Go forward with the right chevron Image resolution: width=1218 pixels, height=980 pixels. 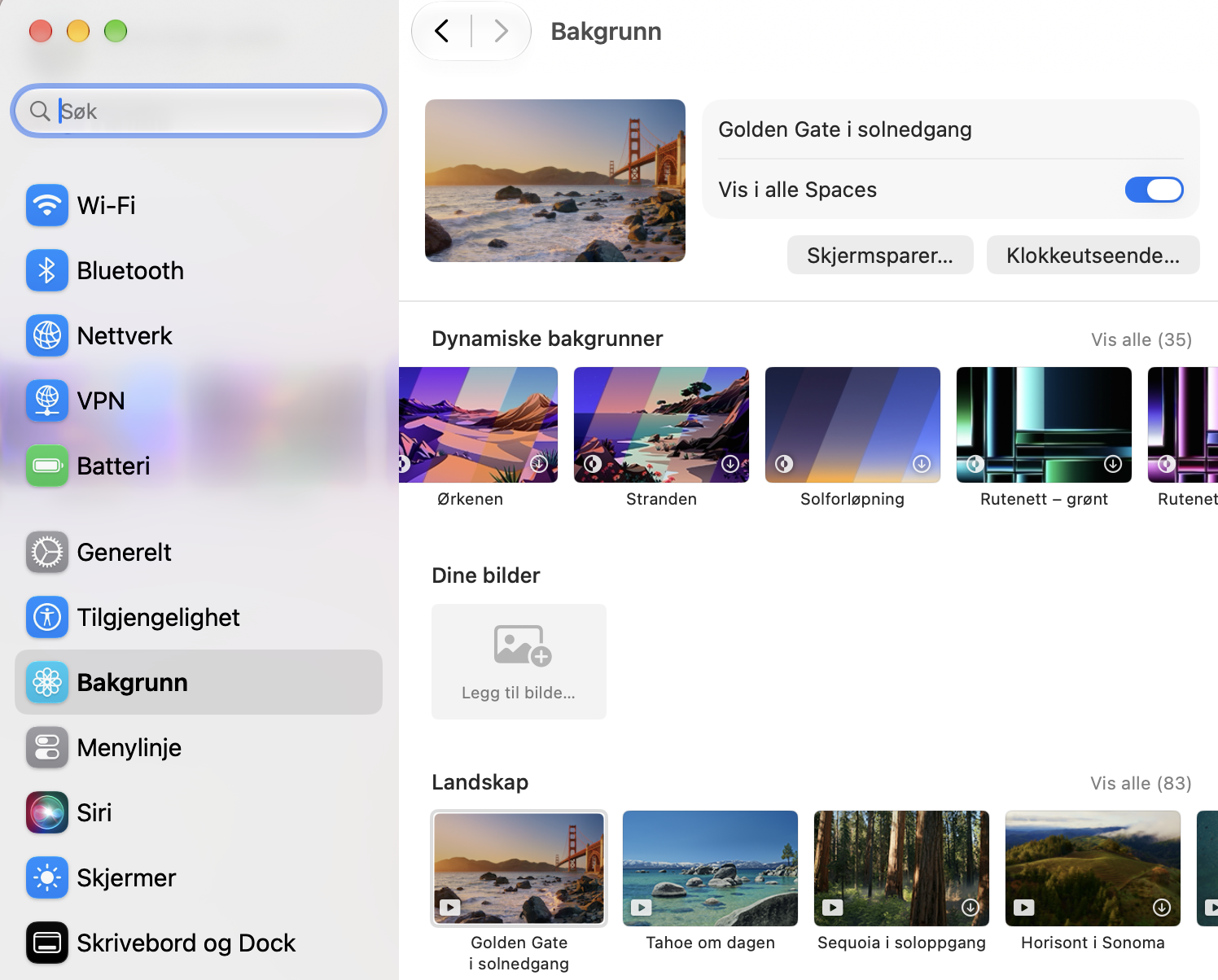501,31
